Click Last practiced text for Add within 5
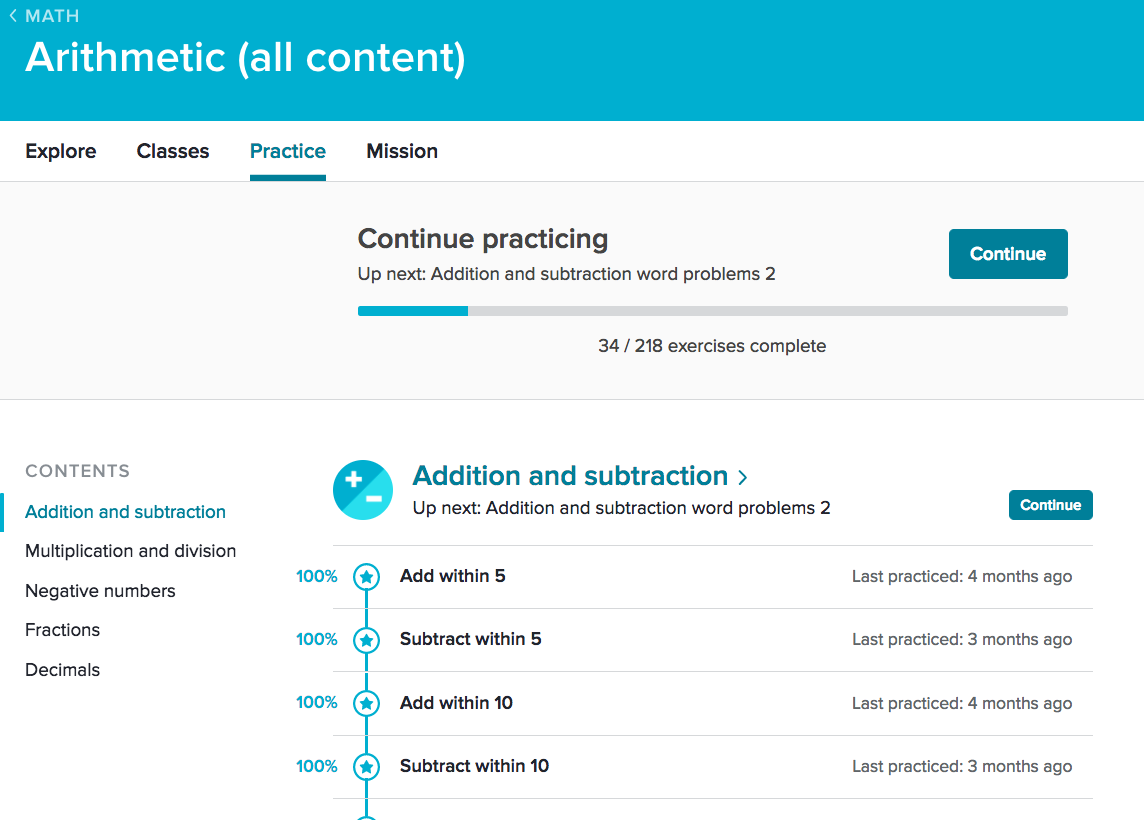1144x820 pixels. pos(962,576)
